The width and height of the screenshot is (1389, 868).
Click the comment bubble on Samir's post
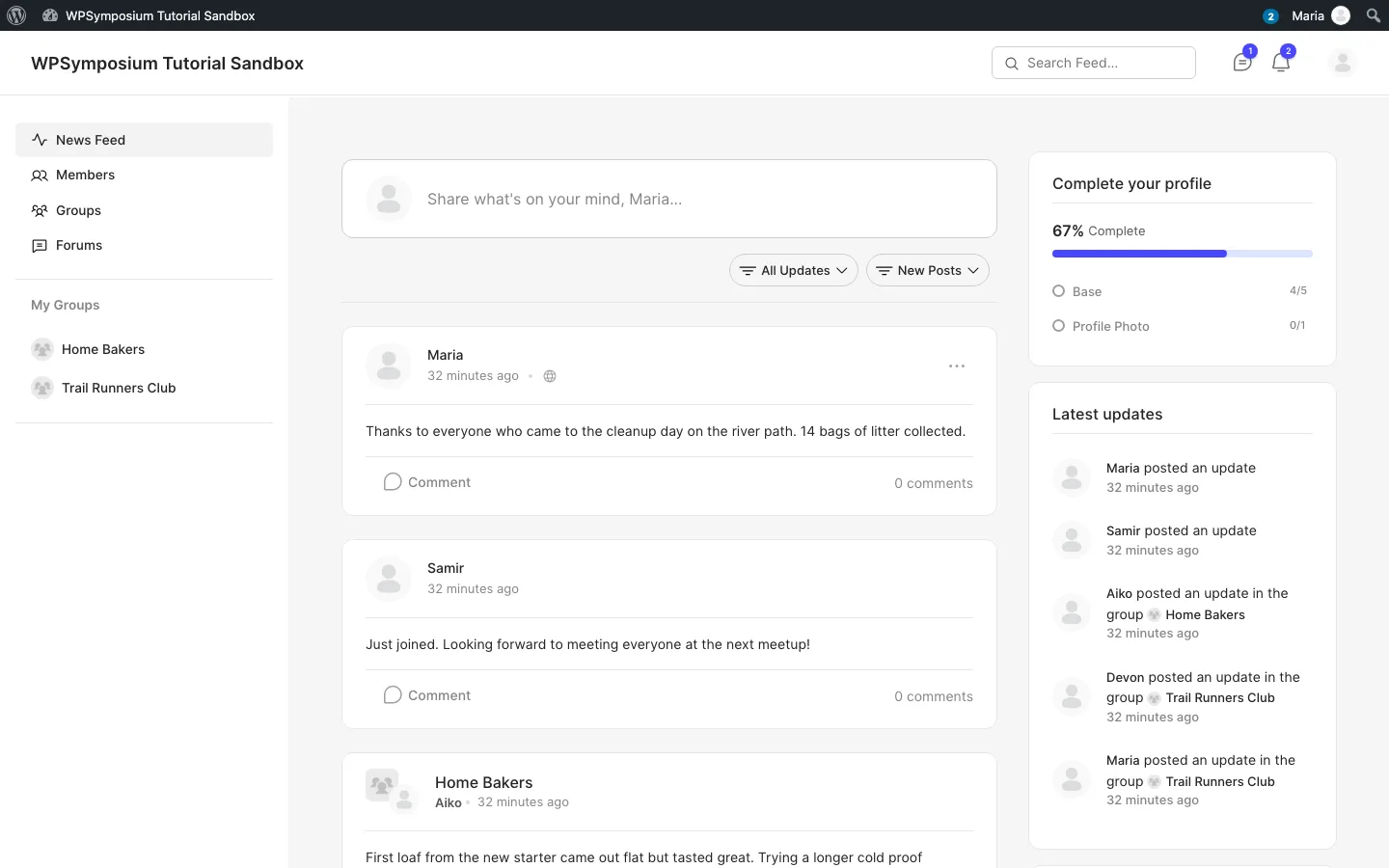point(392,695)
